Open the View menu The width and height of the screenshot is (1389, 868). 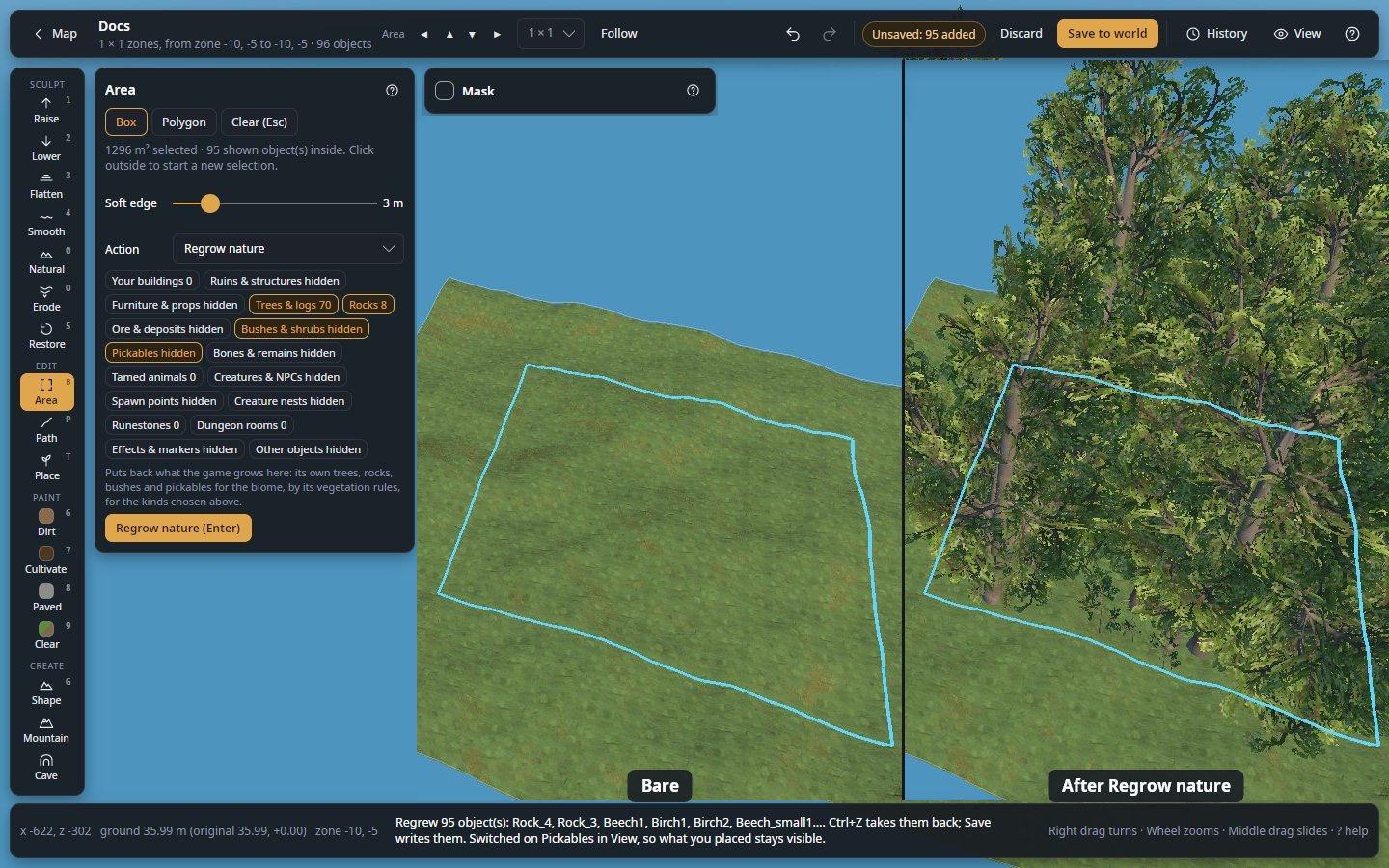pyautogui.click(x=1297, y=34)
